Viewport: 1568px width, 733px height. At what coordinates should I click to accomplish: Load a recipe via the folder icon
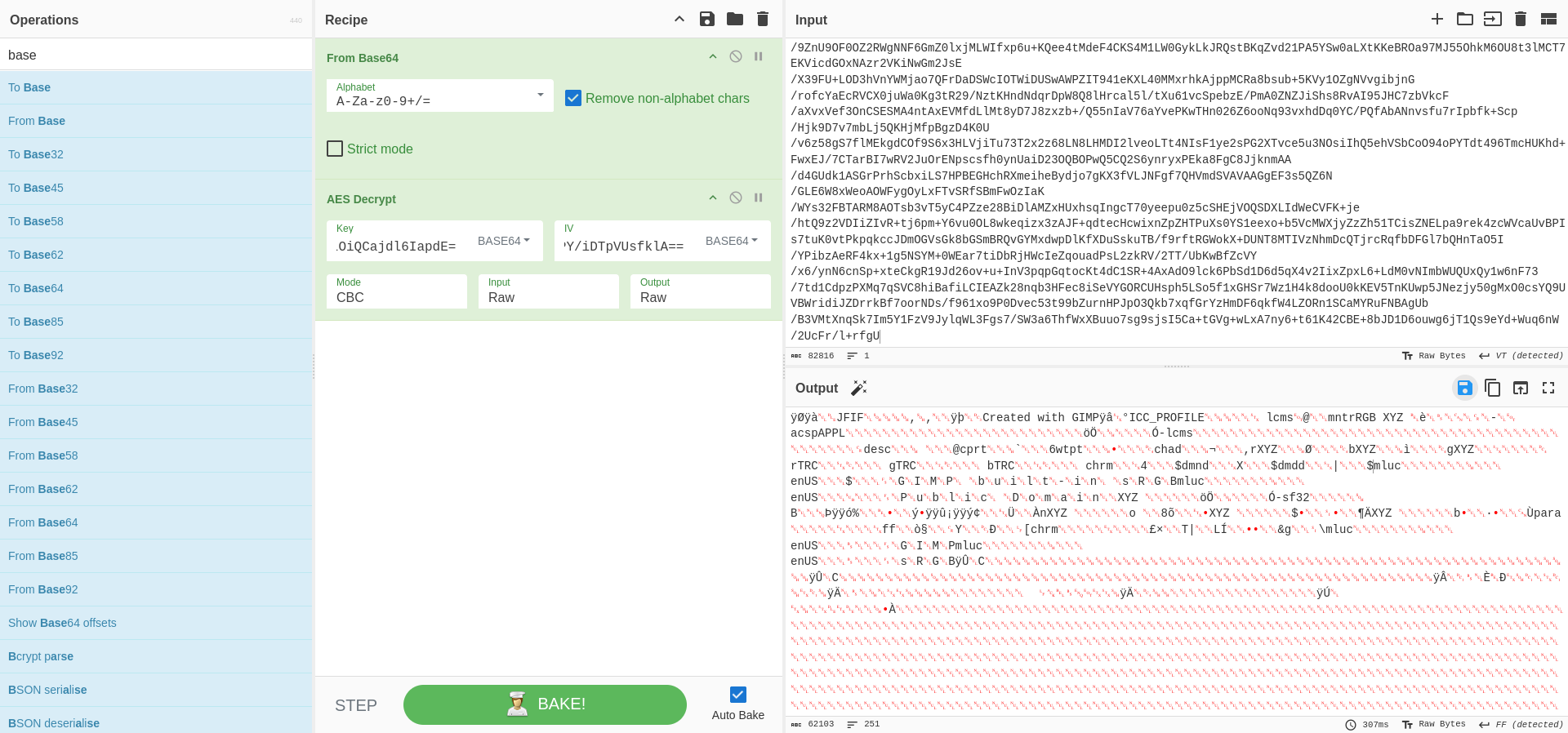(735, 19)
